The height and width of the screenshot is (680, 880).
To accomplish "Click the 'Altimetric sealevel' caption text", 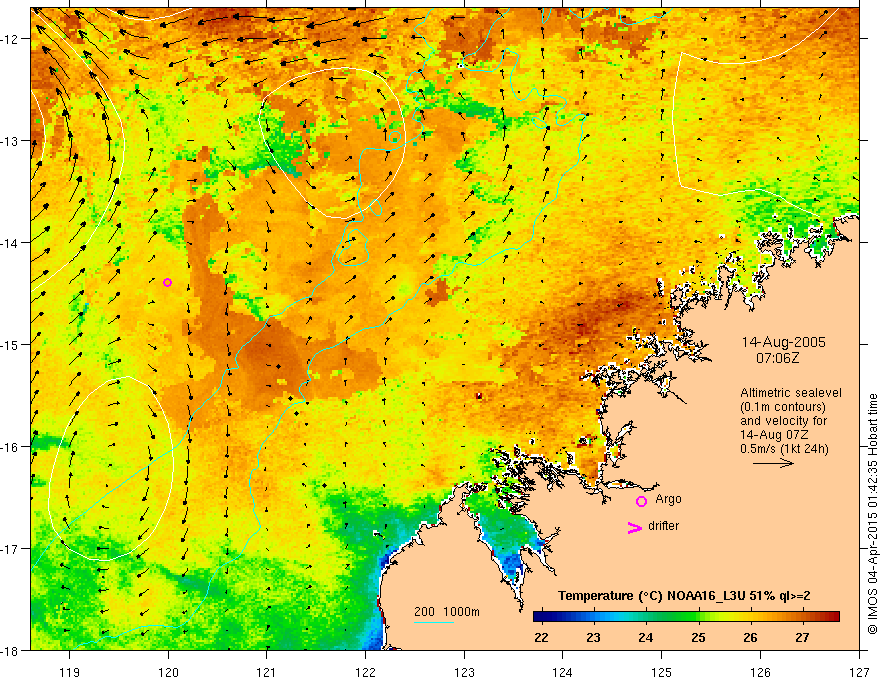I will (791, 393).
